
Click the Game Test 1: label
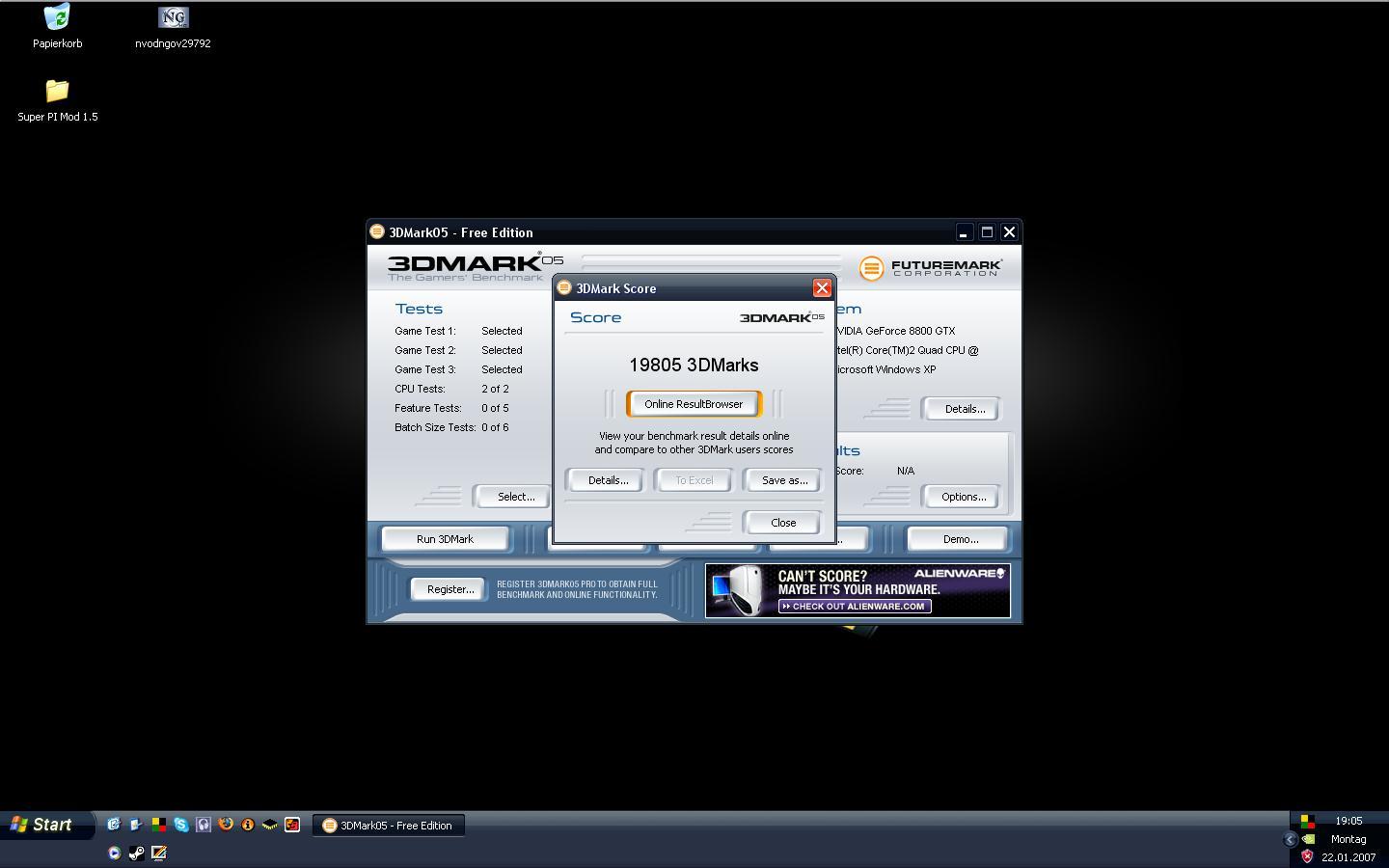pyautogui.click(x=424, y=331)
